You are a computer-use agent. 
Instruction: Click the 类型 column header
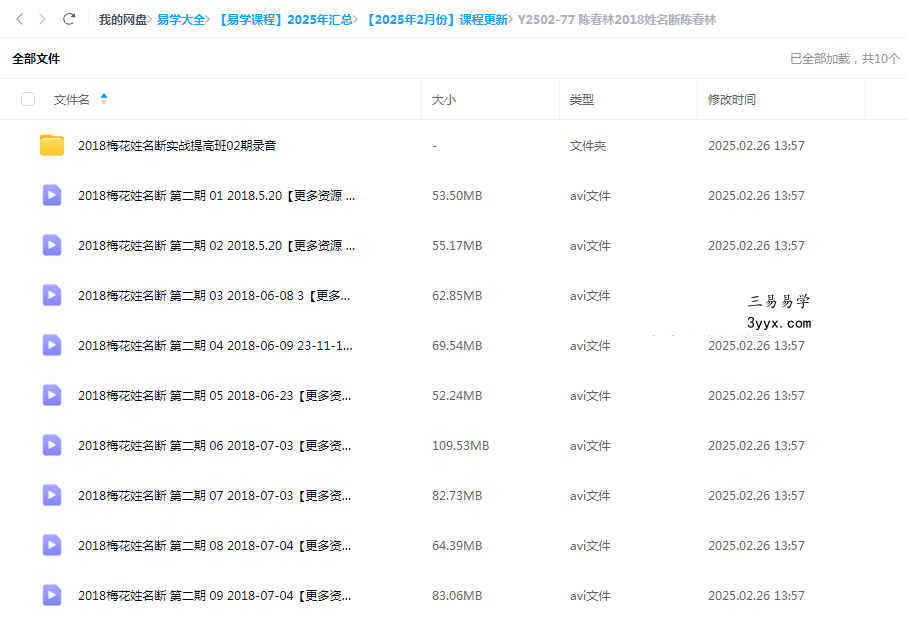pos(581,100)
